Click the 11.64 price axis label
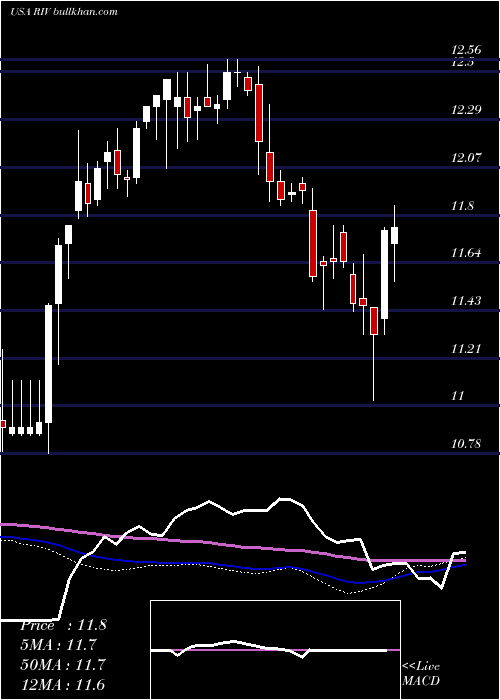This screenshot has width=500, height=700. pyautogui.click(x=466, y=253)
